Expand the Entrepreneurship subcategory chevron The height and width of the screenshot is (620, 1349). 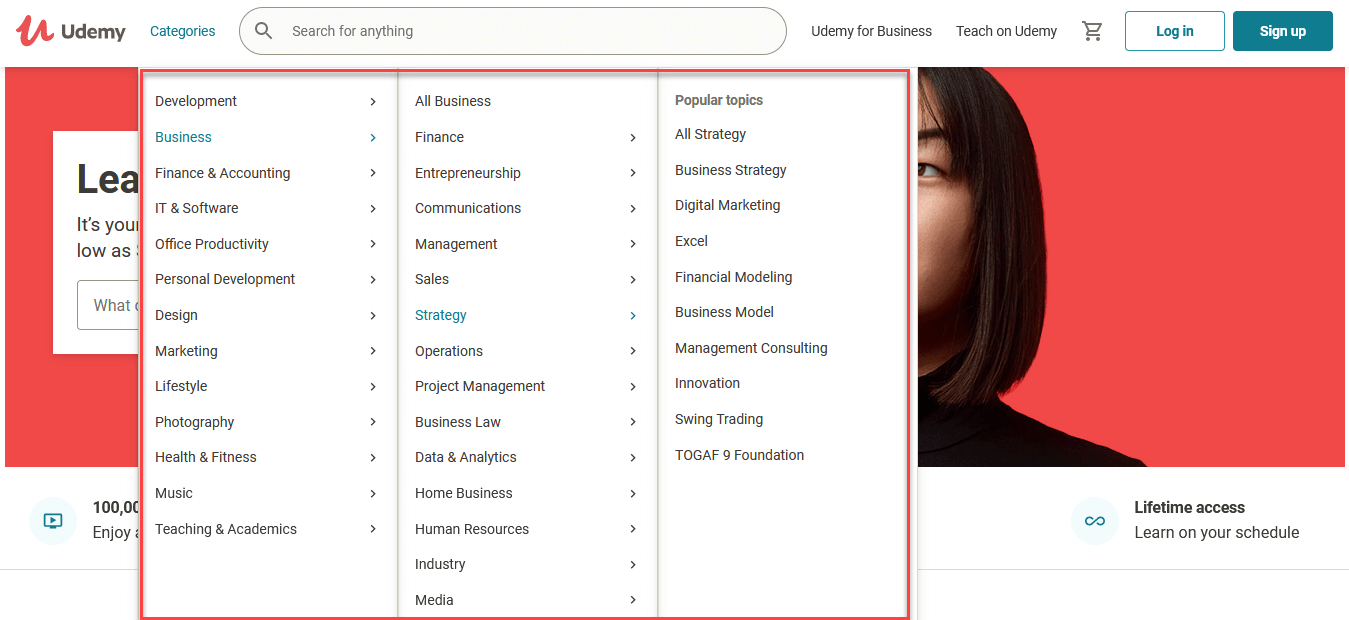[x=633, y=173]
